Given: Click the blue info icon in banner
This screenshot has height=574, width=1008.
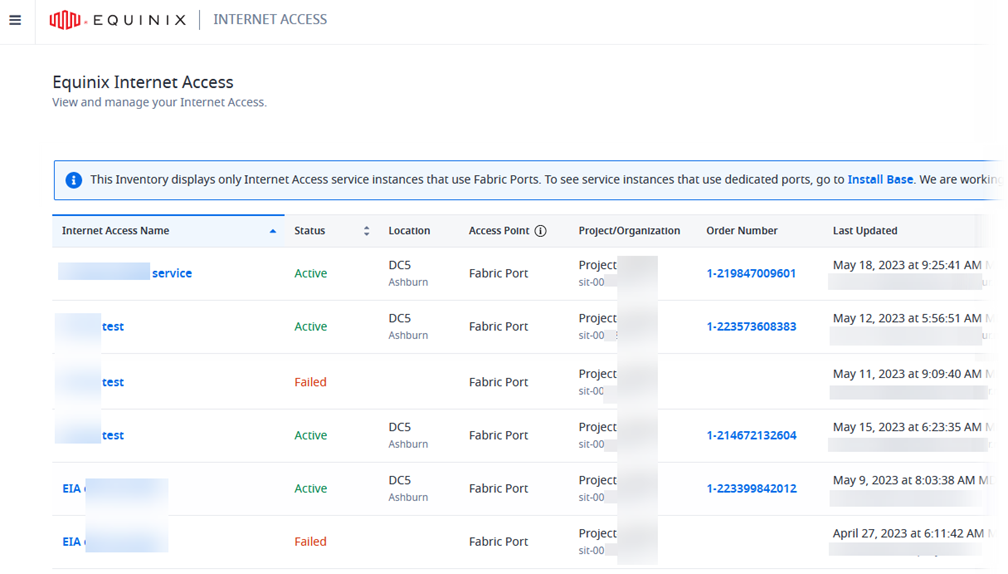Looking at the screenshot, I should click(74, 180).
